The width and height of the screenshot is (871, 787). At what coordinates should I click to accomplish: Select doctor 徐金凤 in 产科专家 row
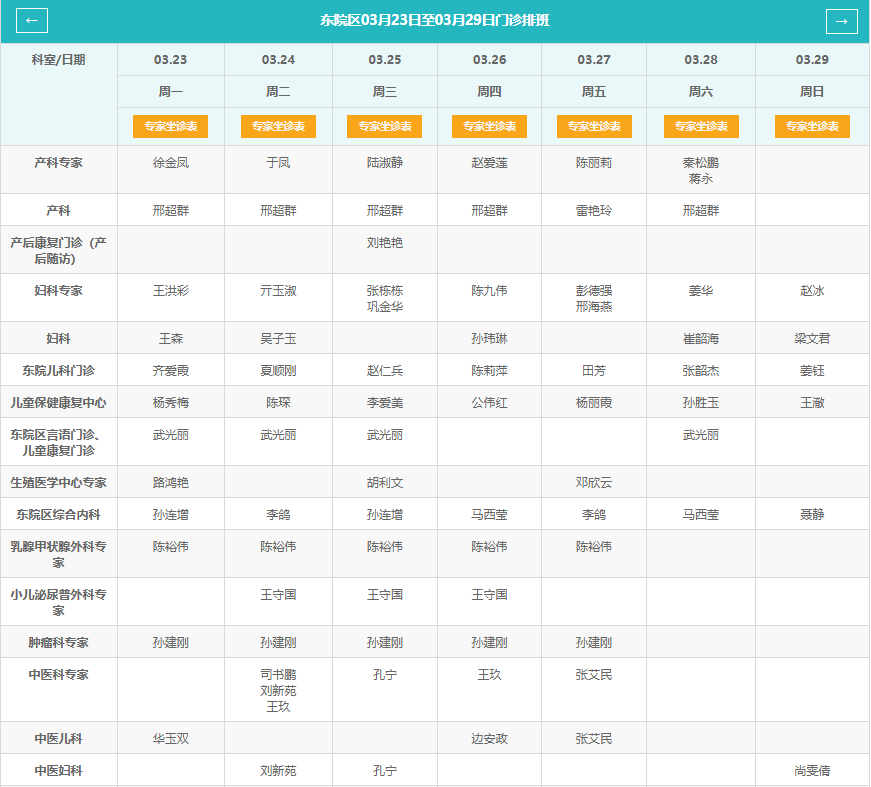tap(171, 162)
